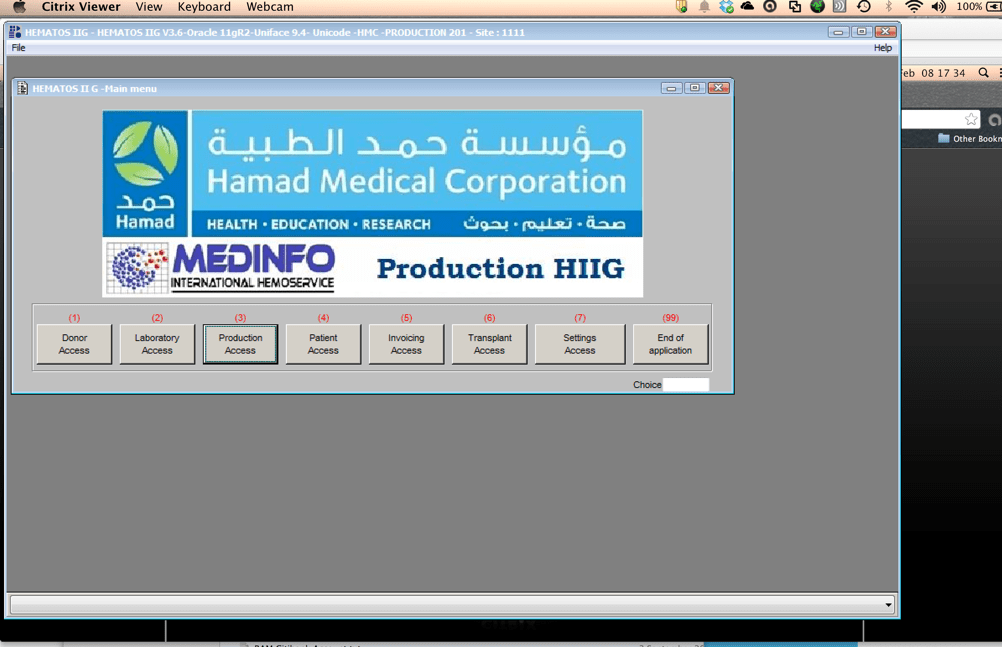Open the Webcam menu
The image size is (1002, 647).
[x=270, y=7]
